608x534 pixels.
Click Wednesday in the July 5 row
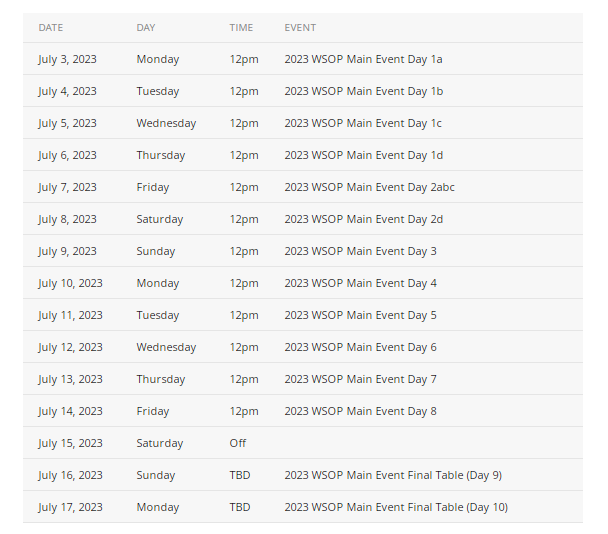pyautogui.click(x=166, y=123)
